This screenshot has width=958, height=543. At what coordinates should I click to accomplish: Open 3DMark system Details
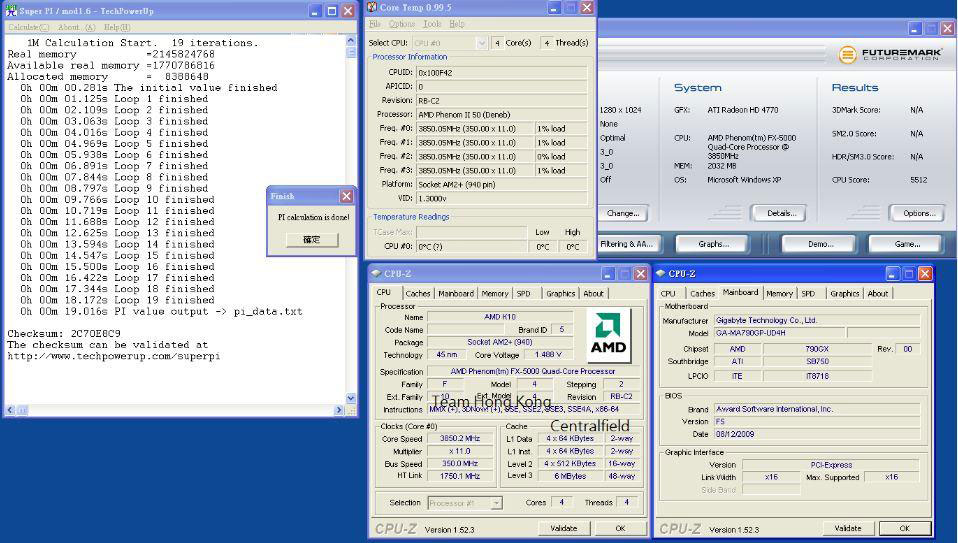click(x=779, y=213)
